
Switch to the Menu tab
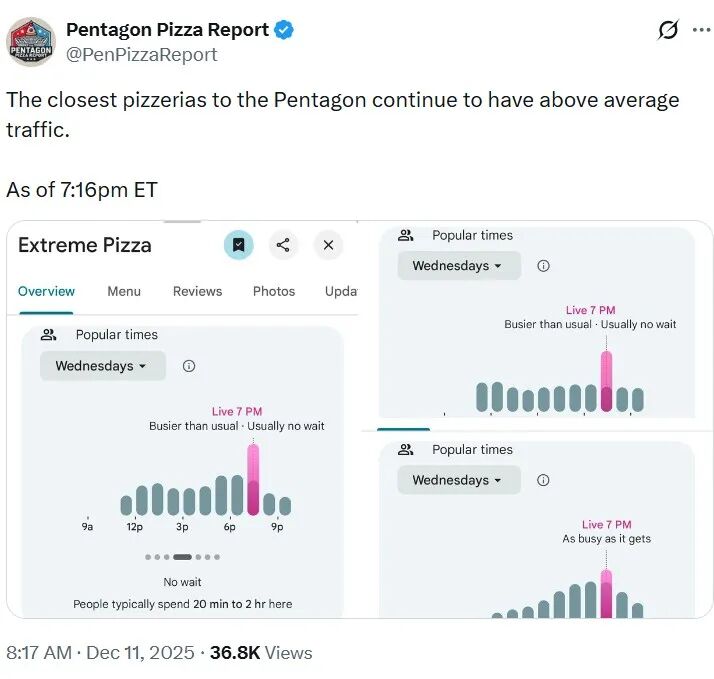124,291
